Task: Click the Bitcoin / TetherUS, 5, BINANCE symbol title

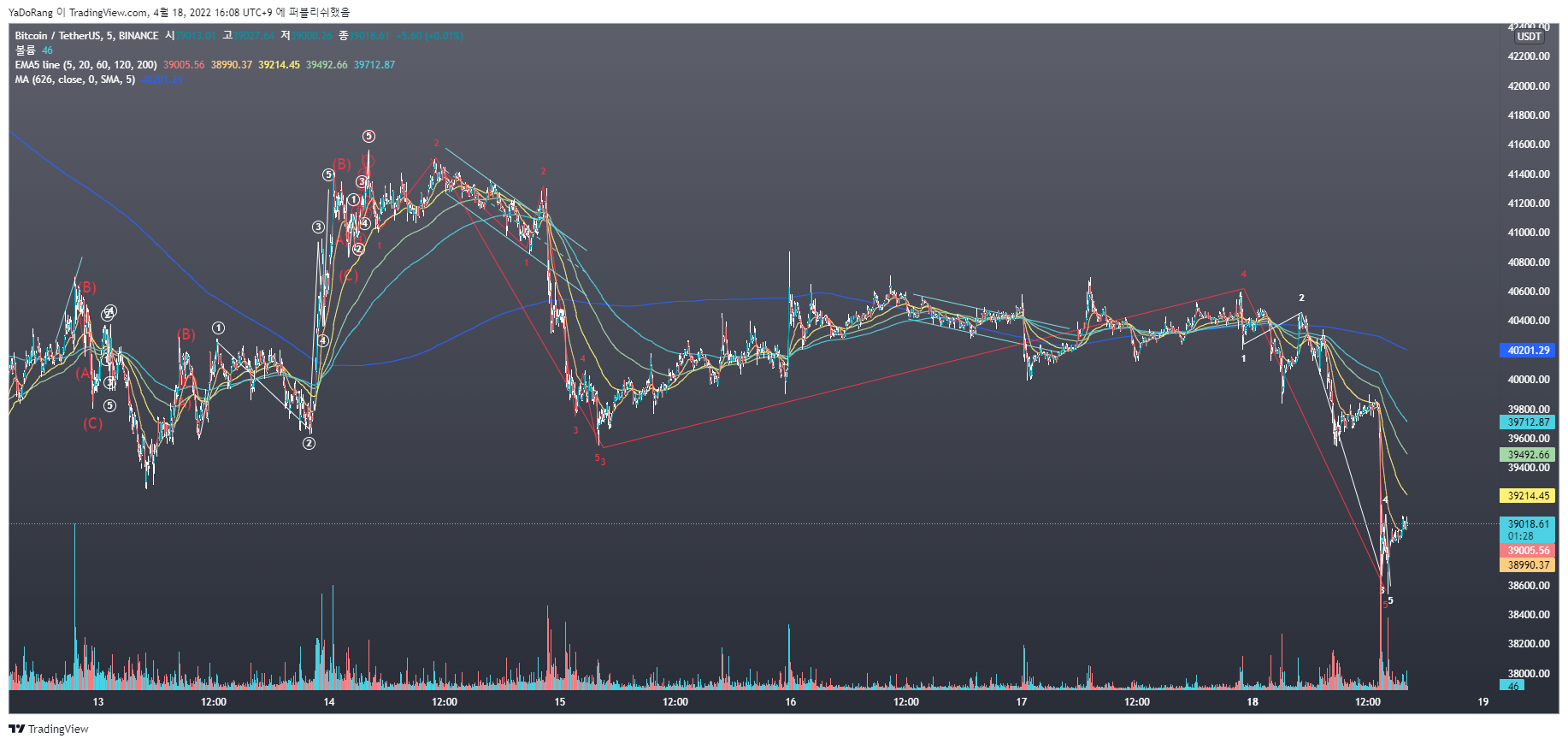Action: pyautogui.click(x=86, y=36)
